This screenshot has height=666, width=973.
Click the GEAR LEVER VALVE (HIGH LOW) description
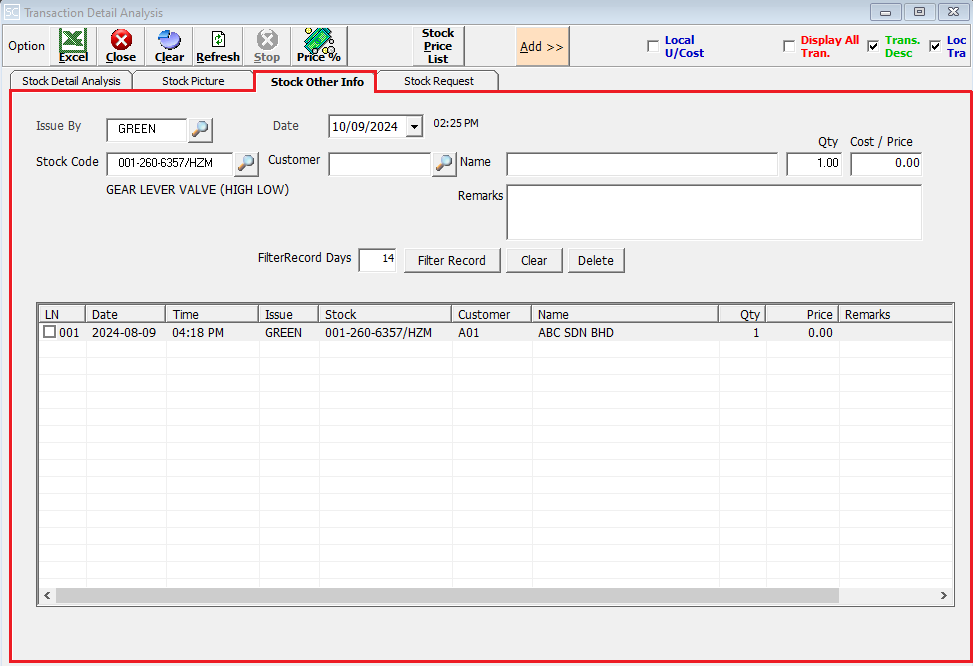coord(197,190)
